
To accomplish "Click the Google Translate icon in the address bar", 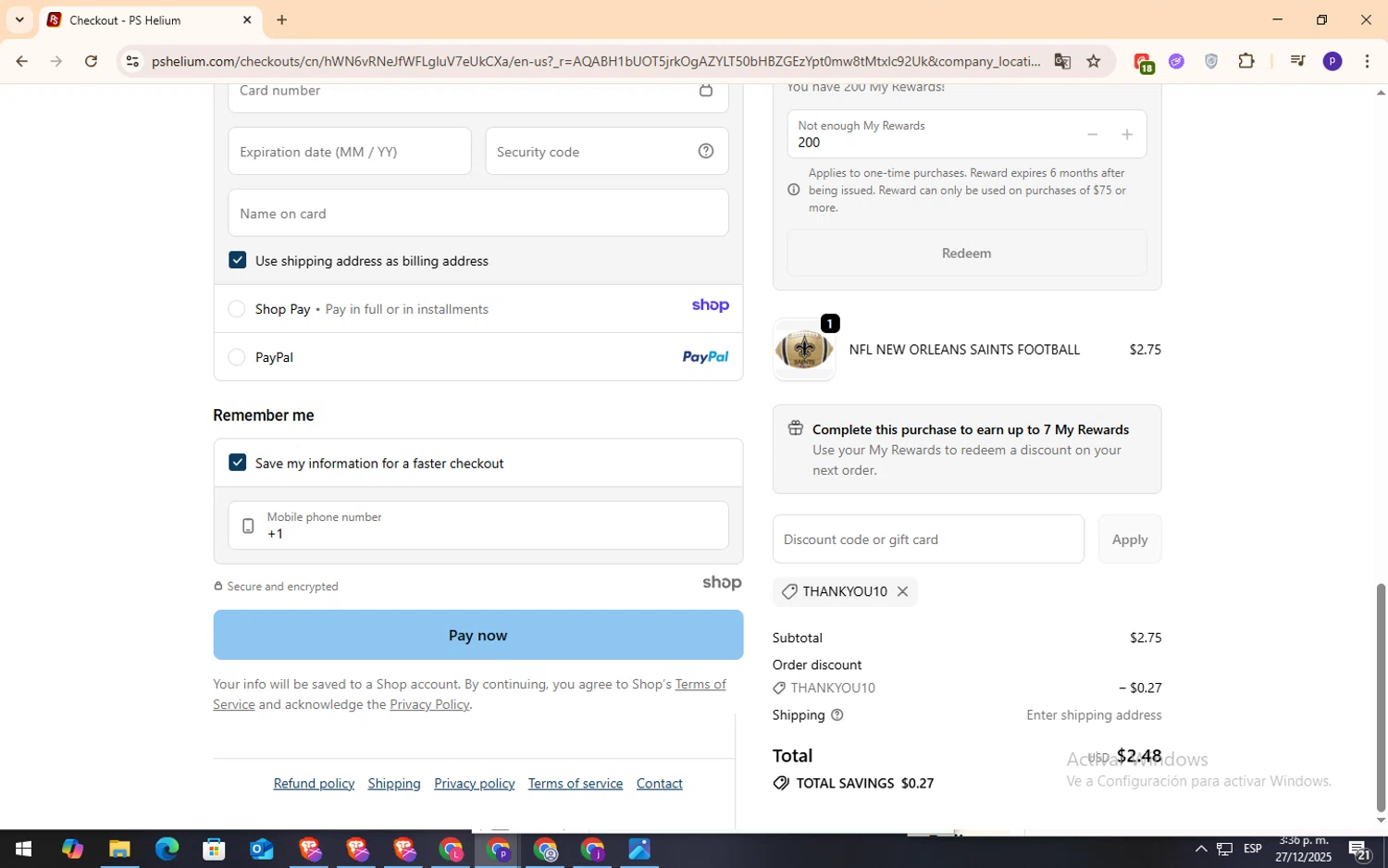I will (1062, 61).
